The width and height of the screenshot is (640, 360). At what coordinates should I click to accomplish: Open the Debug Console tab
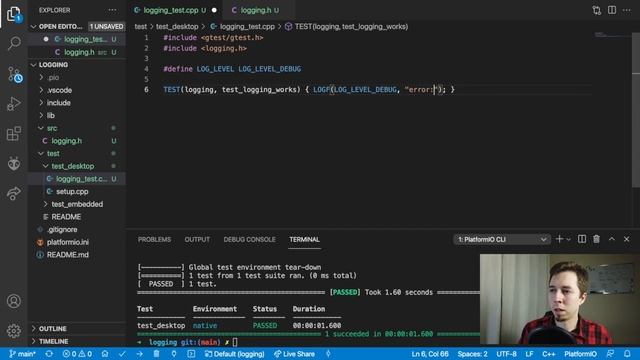click(249, 240)
